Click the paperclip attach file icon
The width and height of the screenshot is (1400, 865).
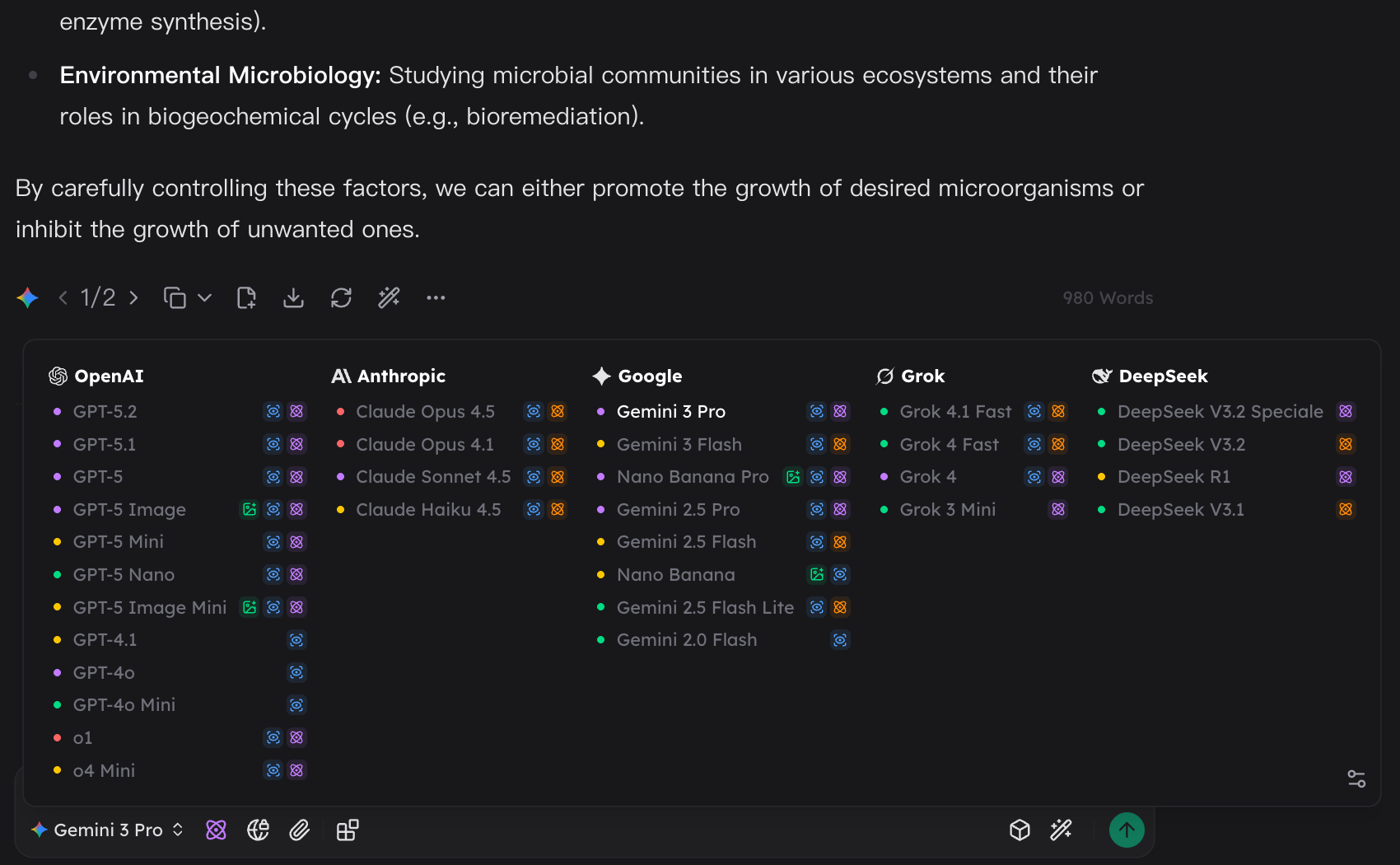[x=300, y=830]
